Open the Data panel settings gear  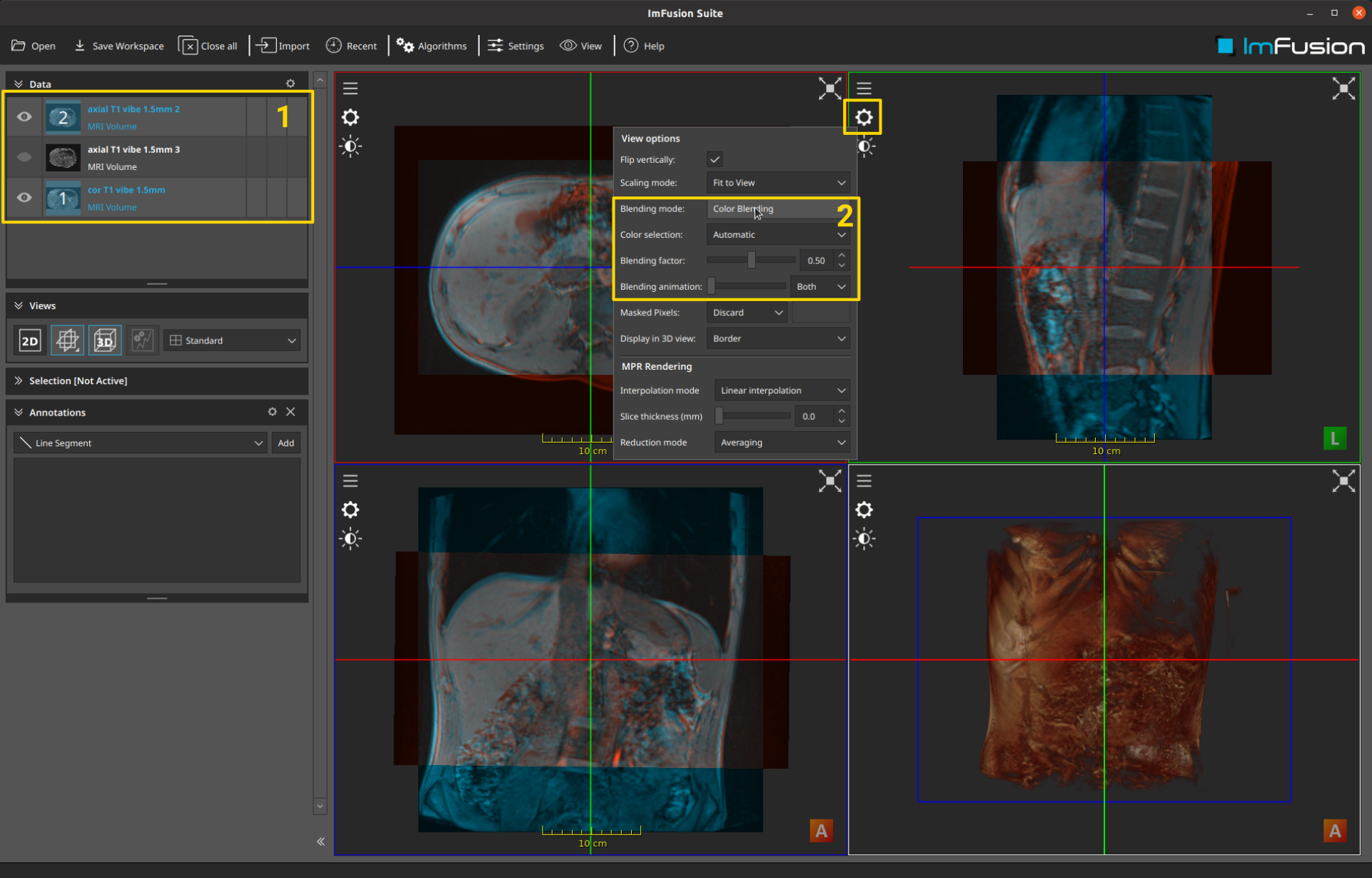click(291, 84)
